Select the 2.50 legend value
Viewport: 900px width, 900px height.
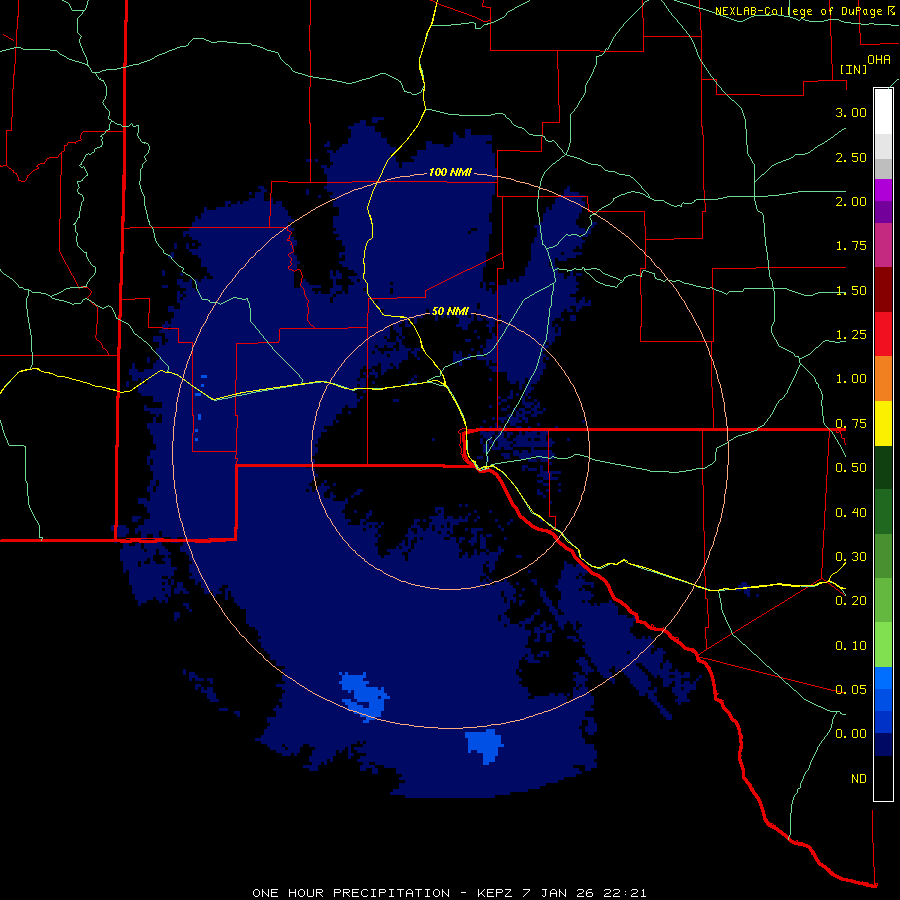point(851,157)
